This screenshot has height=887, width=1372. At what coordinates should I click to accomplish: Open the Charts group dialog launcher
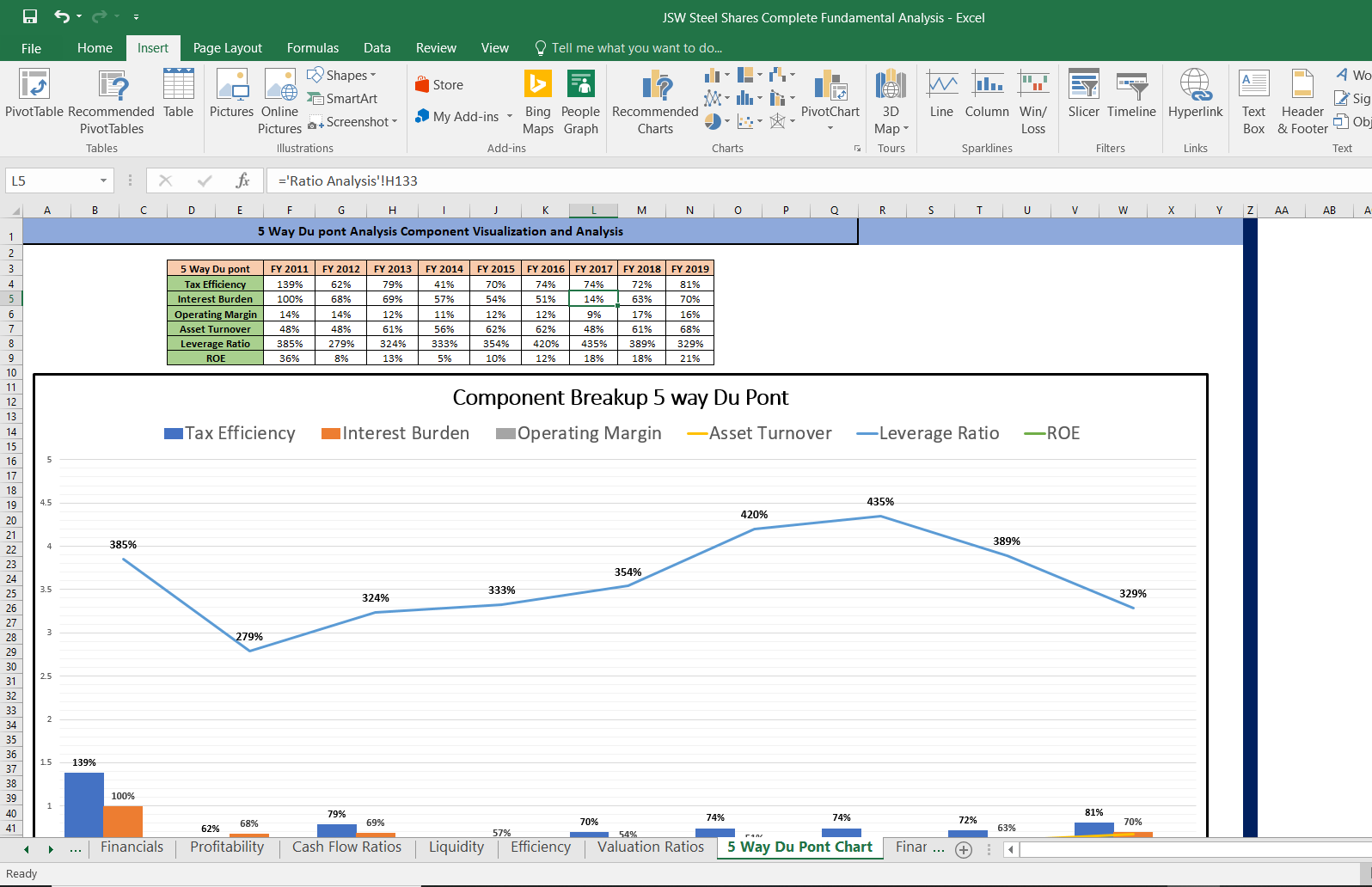point(857,149)
